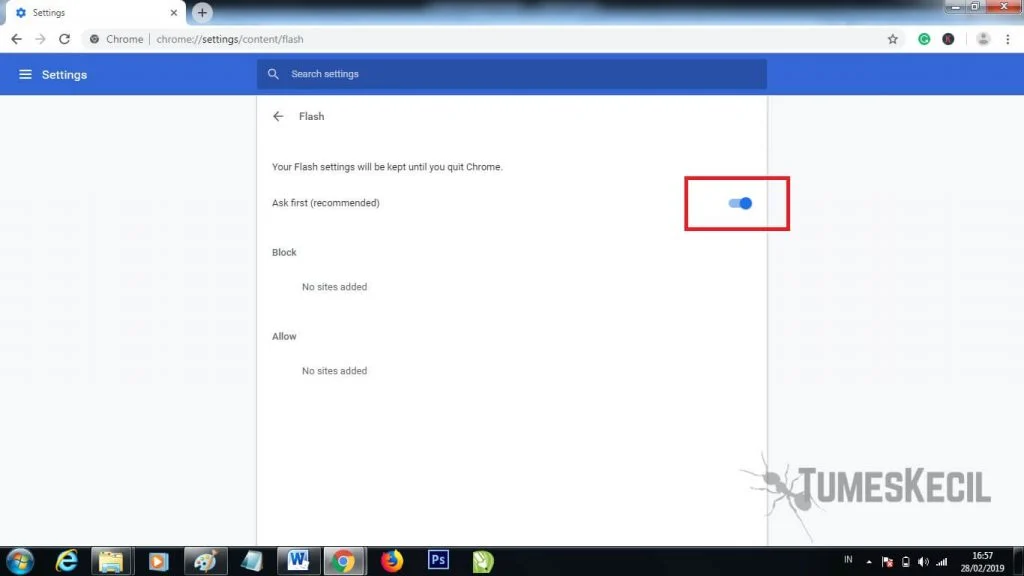Open the clock showing 16:57
The image size is (1024, 576).
coord(982,562)
